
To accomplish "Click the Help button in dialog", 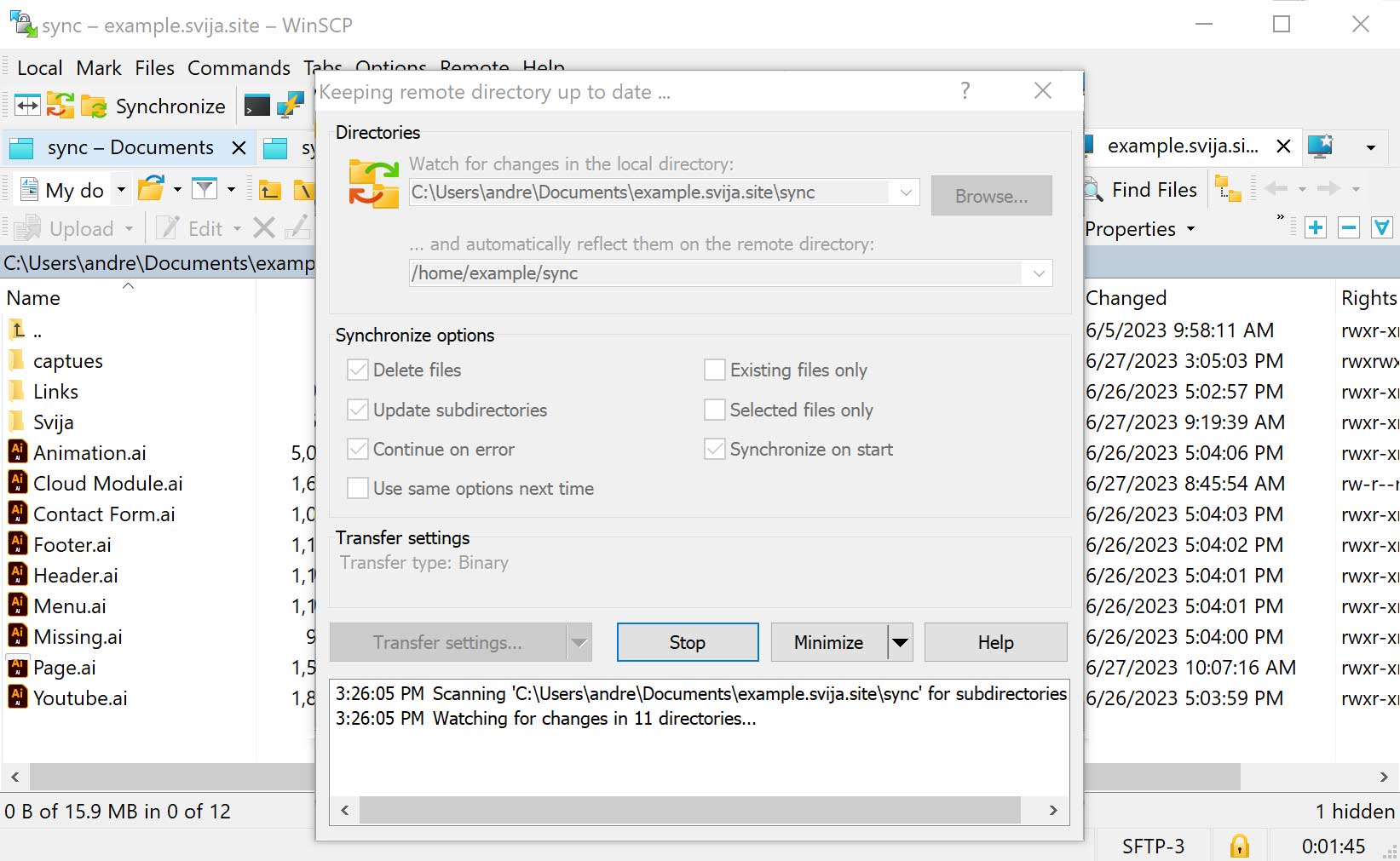I will (x=995, y=642).
